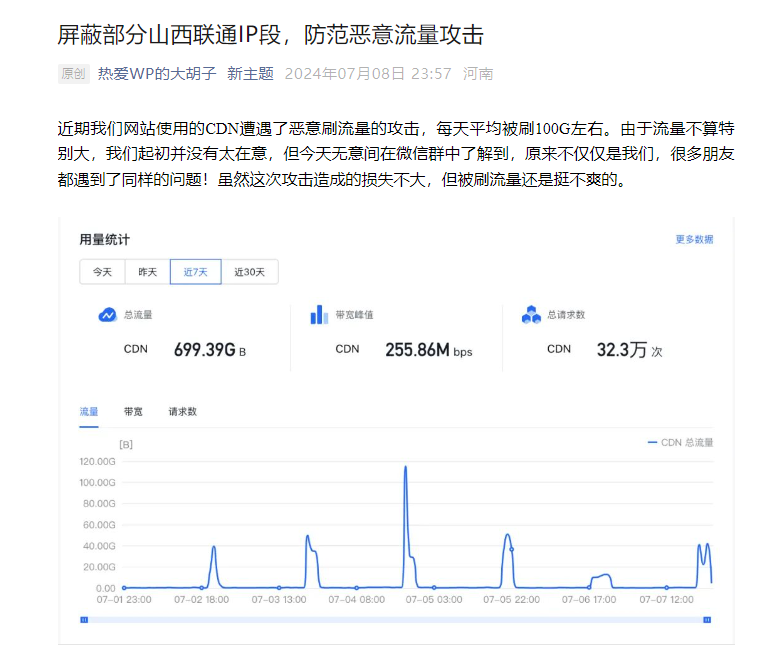784x660 pixels.
Task: Open author 热爱WP的大胡子 profile
Action: [157, 74]
